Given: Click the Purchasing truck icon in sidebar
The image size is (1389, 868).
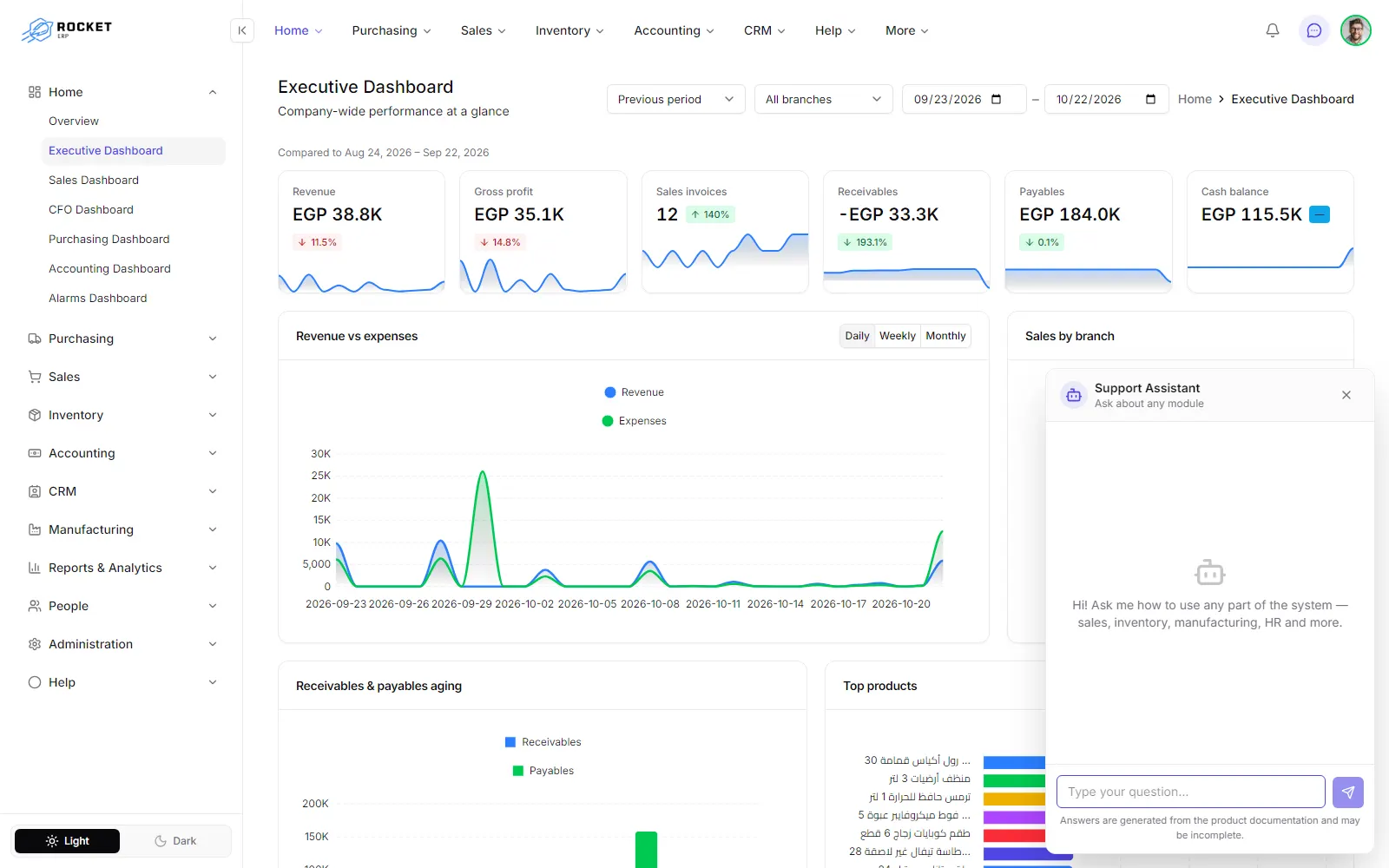Looking at the screenshot, I should (35, 339).
